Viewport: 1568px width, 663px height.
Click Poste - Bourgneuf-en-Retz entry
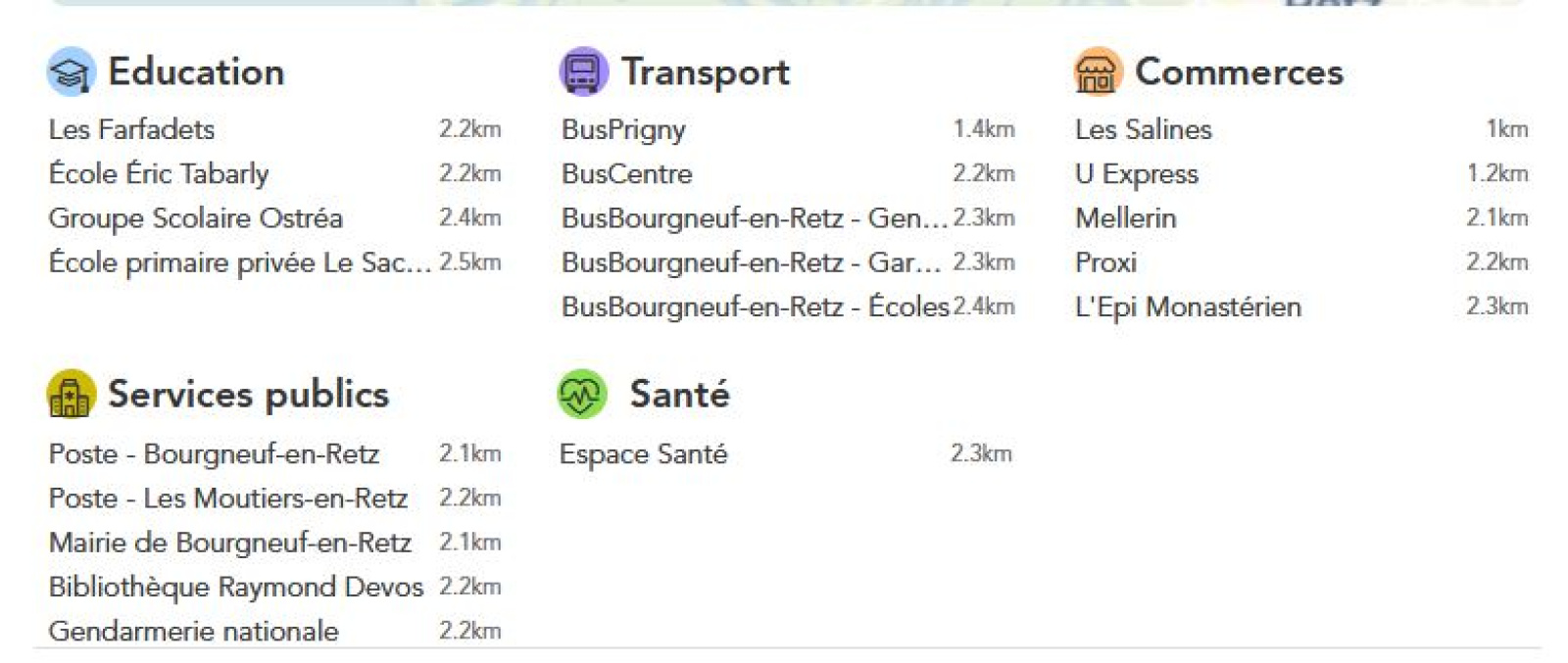point(214,454)
